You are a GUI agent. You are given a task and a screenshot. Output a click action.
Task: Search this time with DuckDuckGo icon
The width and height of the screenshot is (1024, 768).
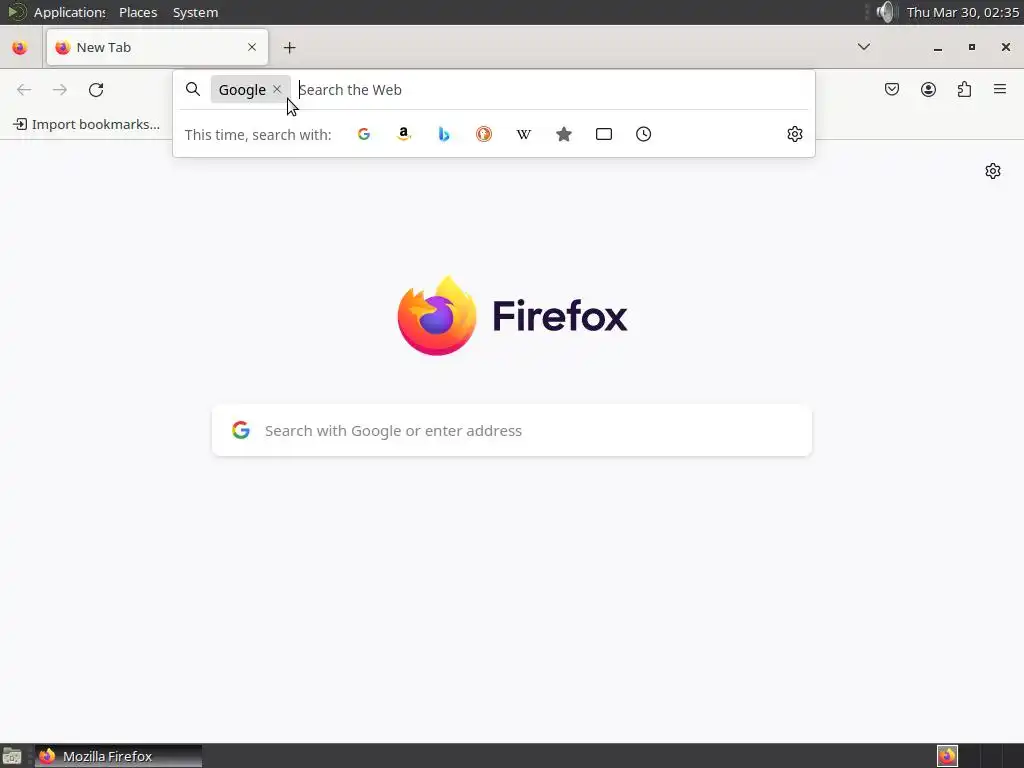pos(484,134)
